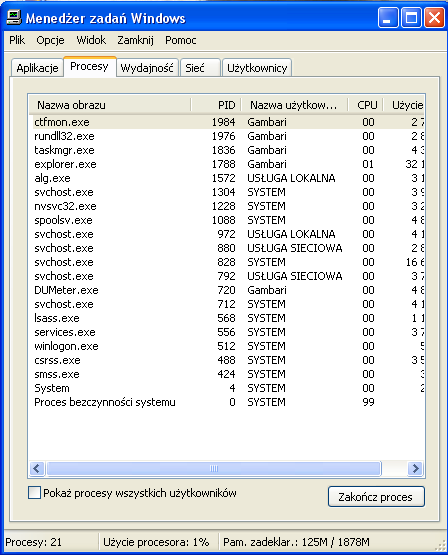Viewport: 448px width, 555px height.
Task: Click Pam. zadeklar. 125M / 1878M status
Action: coord(296,542)
